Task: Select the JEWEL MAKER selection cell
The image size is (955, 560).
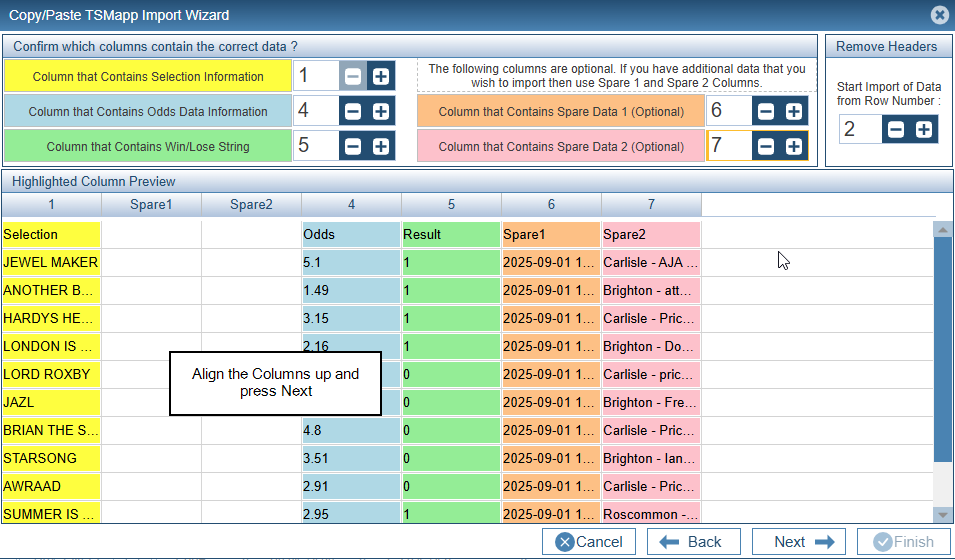Action: pyautogui.click(x=51, y=263)
